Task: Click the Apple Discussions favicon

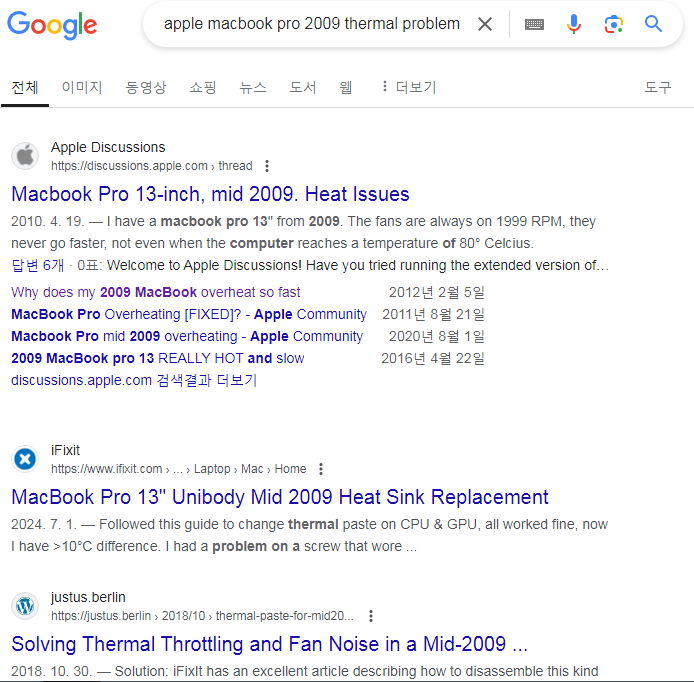Action: point(25,156)
